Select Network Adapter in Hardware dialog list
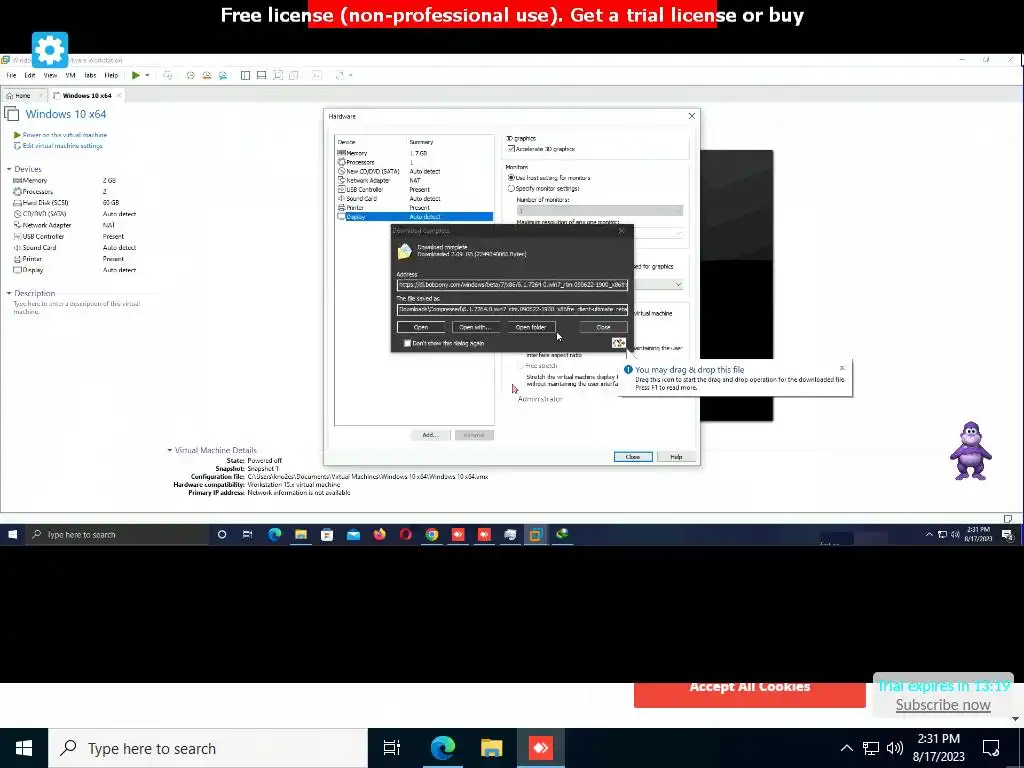Viewport: 1024px width, 768px height. point(414,180)
